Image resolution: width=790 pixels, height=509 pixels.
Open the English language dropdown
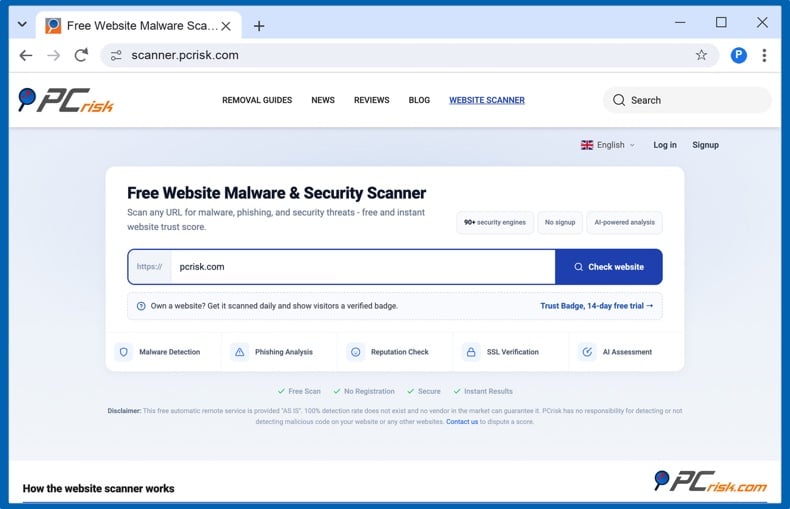pos(608,145)
